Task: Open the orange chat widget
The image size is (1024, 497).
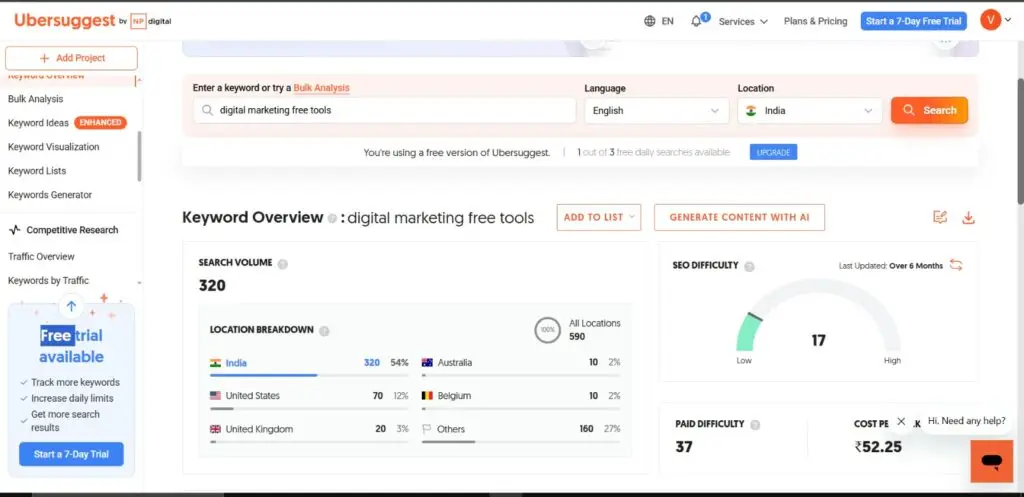Action: 991,461
